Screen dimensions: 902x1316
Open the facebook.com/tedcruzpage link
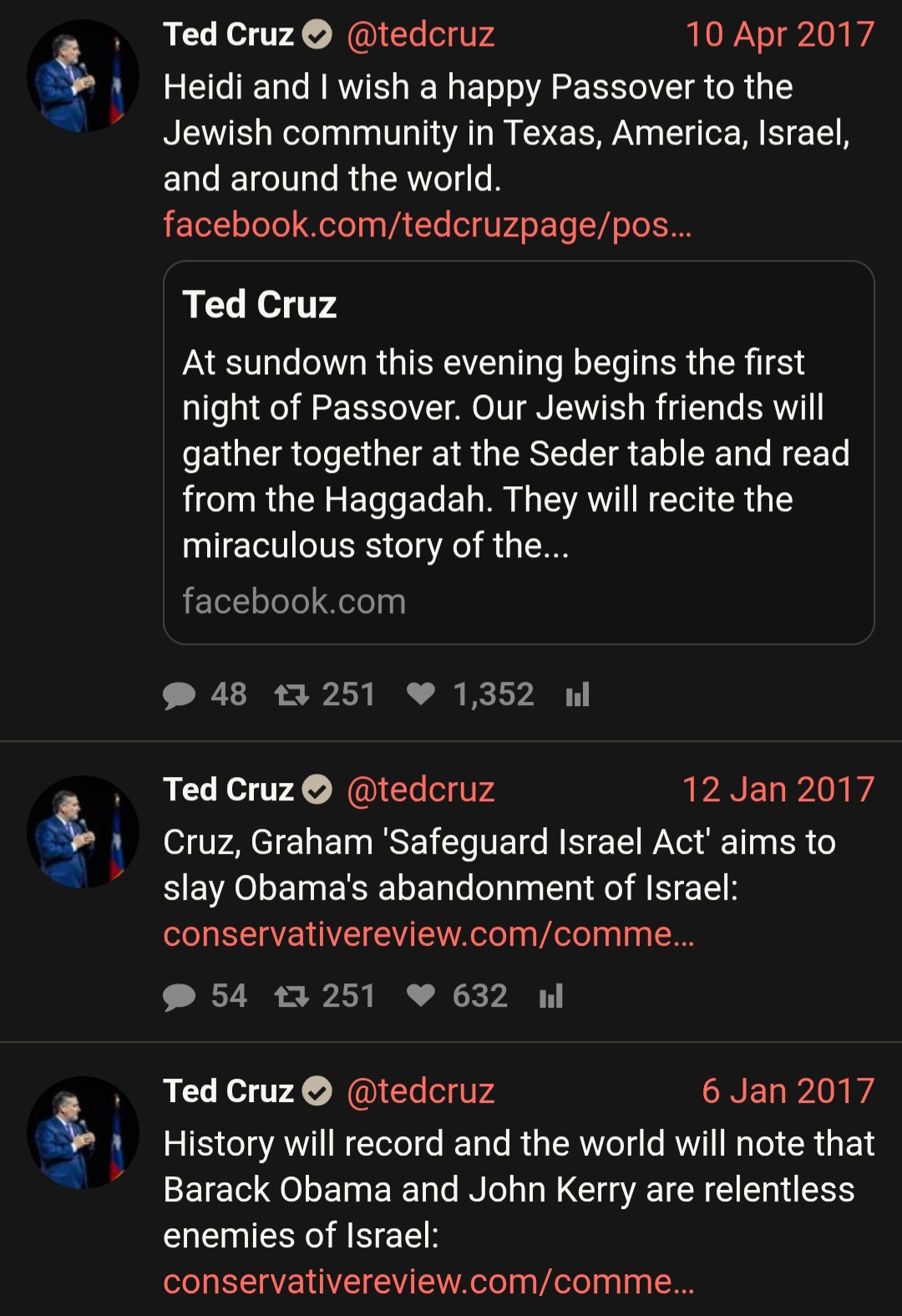[428, 225]
